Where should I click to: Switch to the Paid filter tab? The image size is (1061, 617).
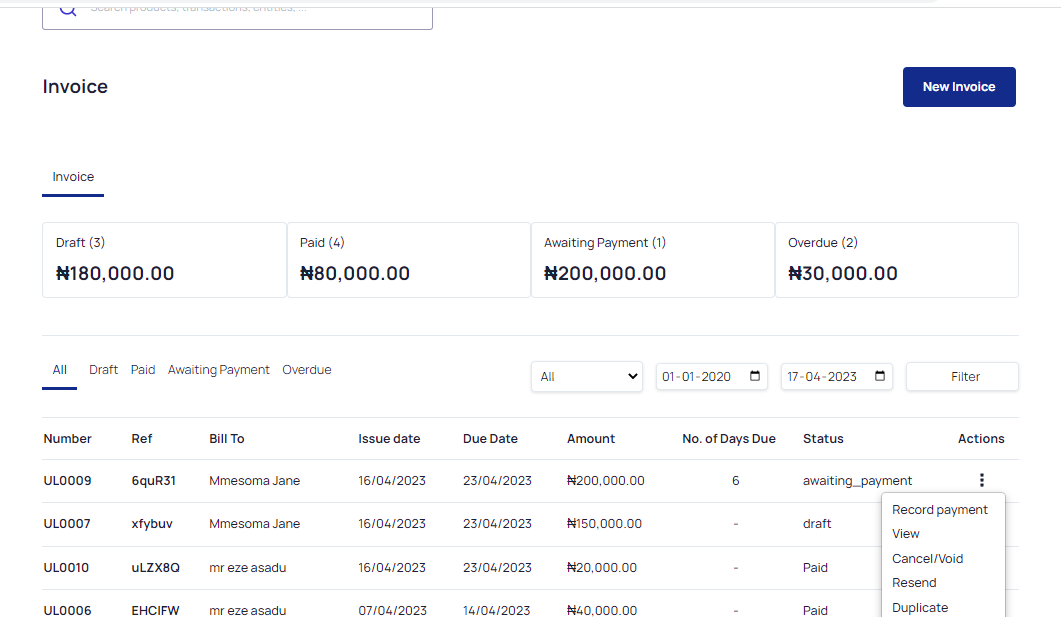tap(143, 369)
